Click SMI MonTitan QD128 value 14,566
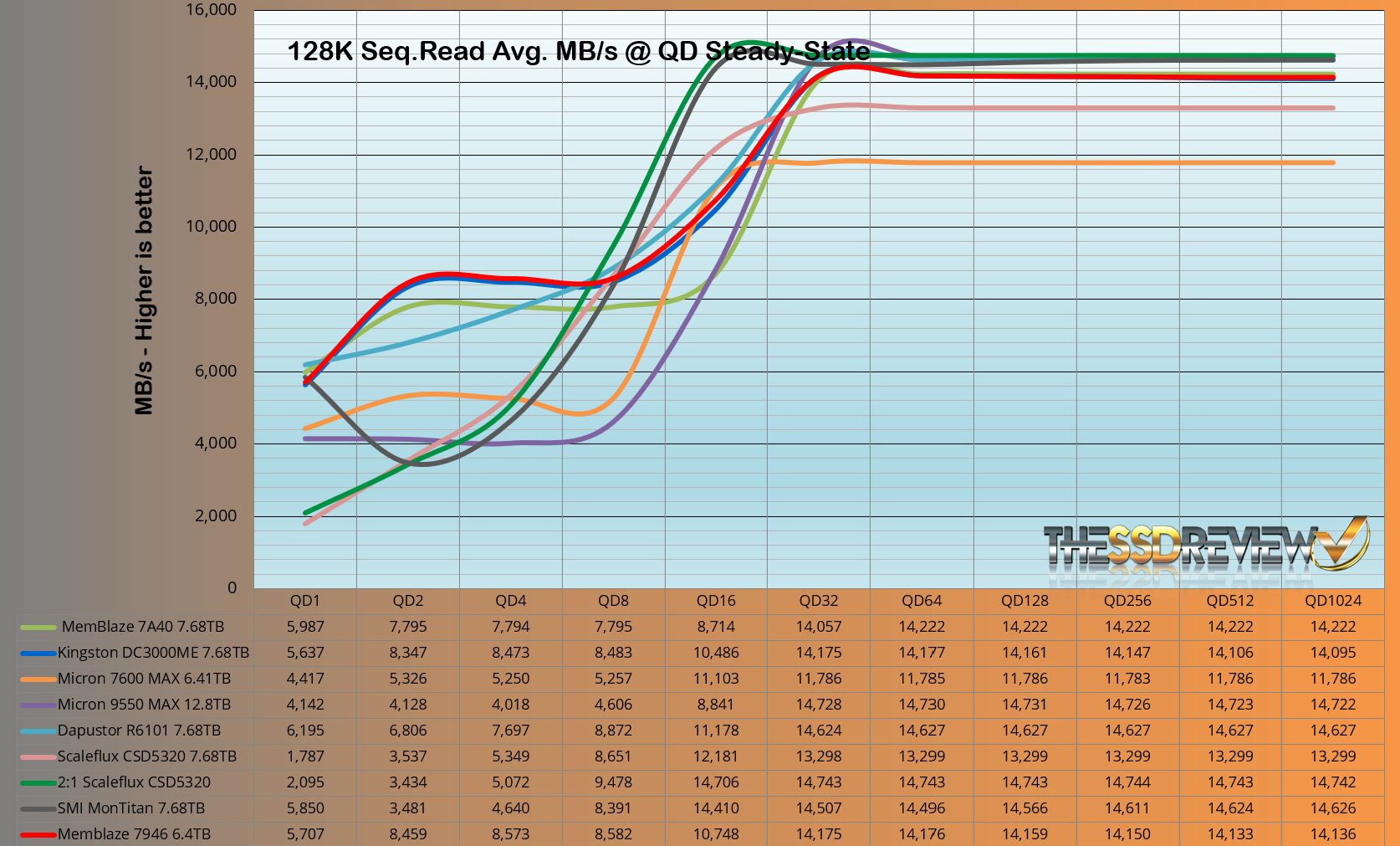Image resolution: width=1400 pixels, height=846 pixels. [1024, 808]
